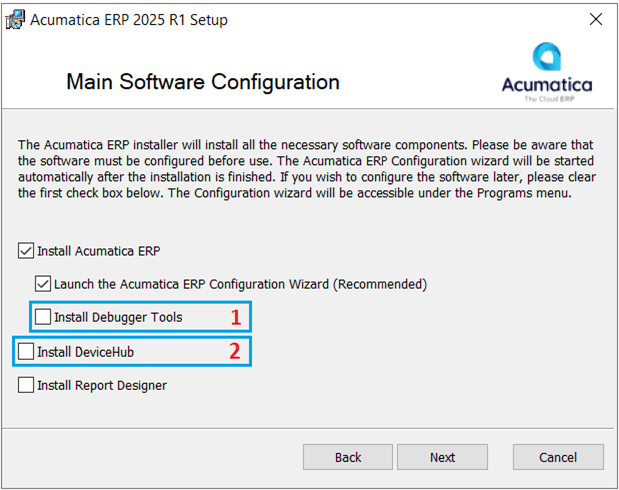The image size is (619, 490).
Task: Click the installer description paragraph
Action: 308,169
